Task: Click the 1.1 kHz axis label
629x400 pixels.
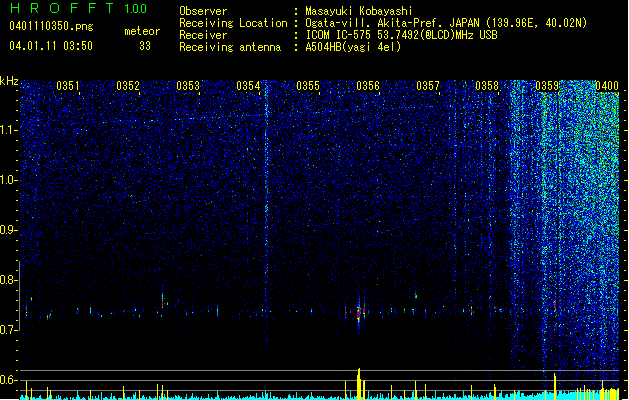Action: coord(9,130)
